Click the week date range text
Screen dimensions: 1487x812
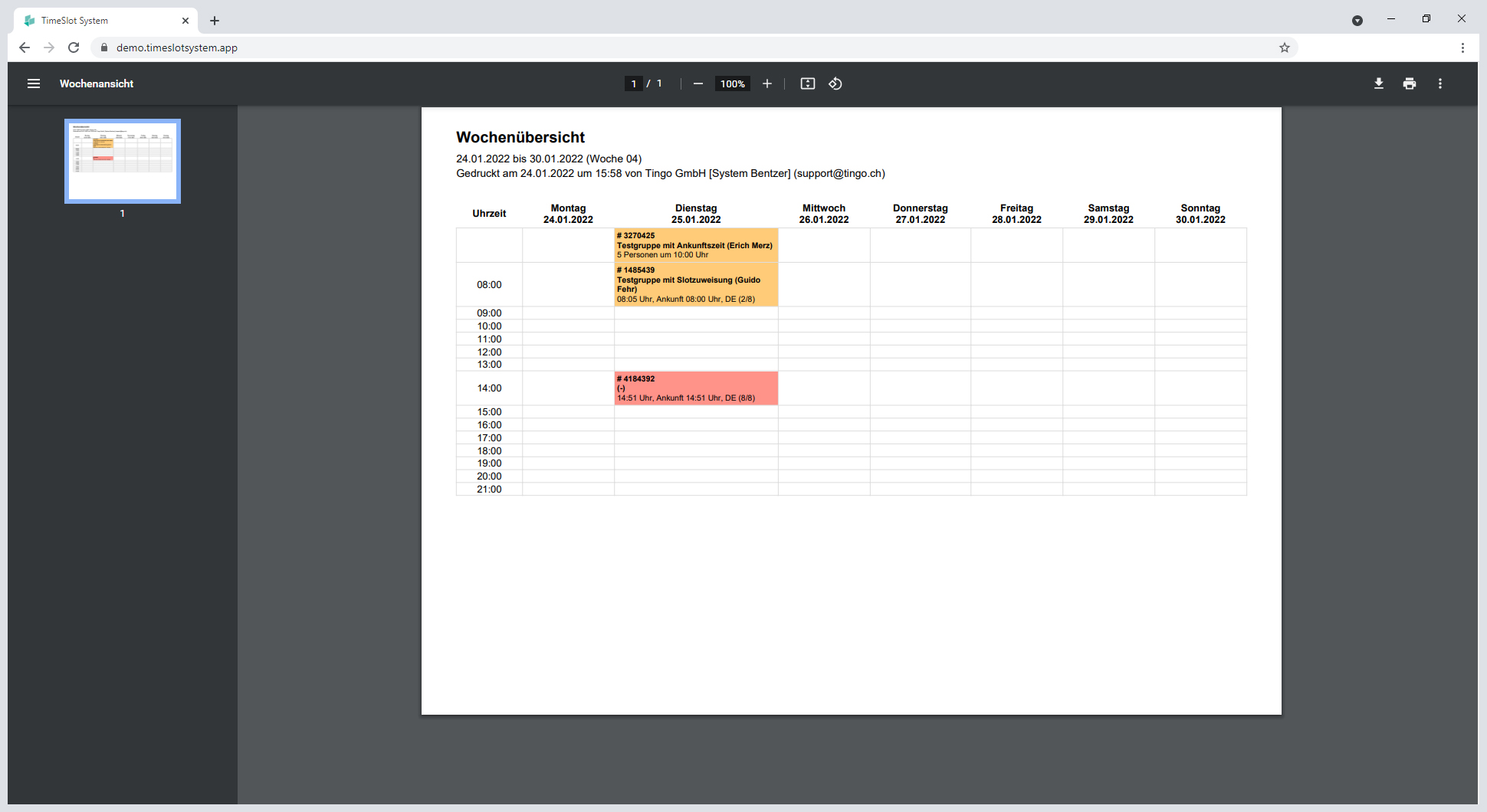pyautogui.click(x=549, y=159)
